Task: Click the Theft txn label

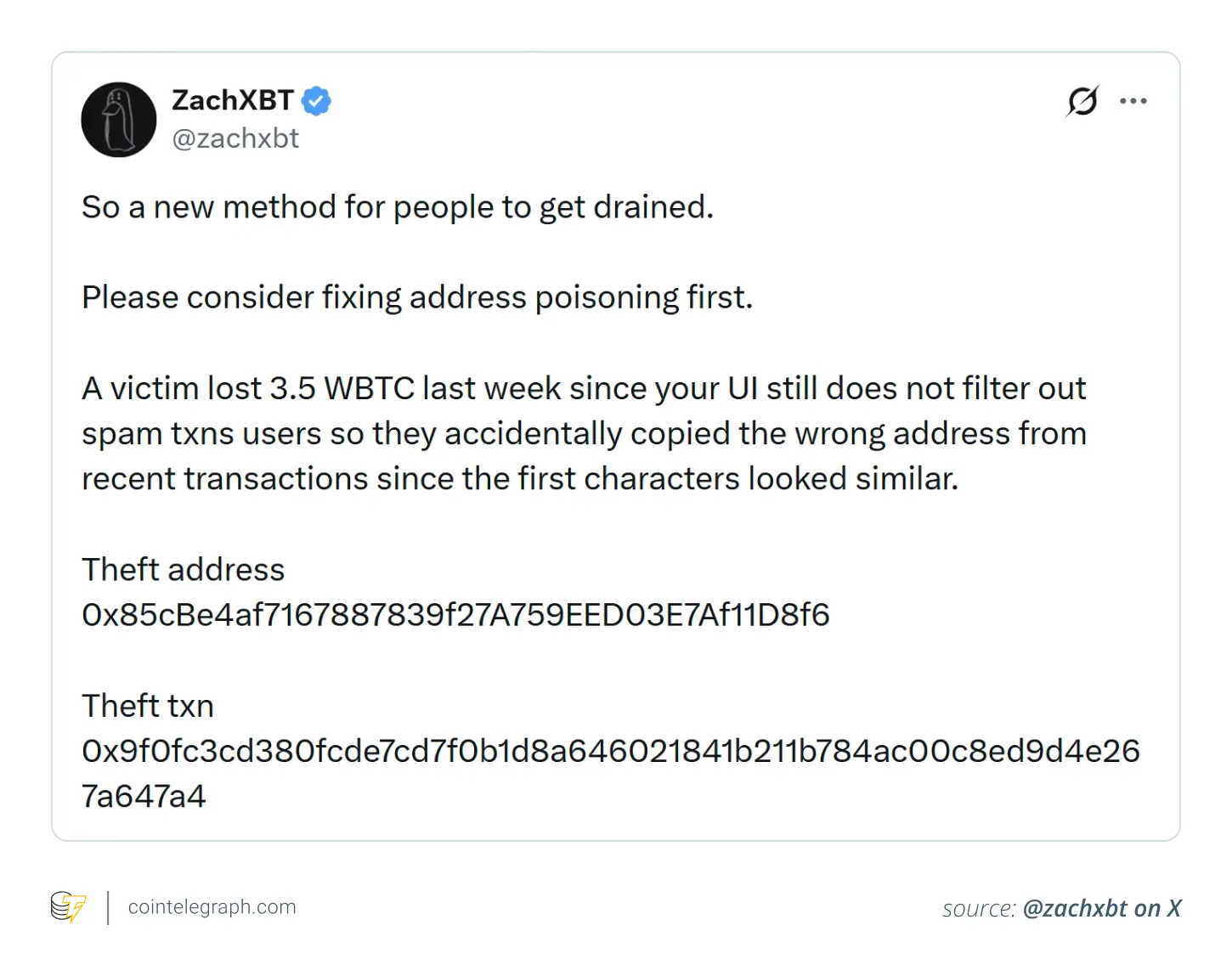Action: 148,705
